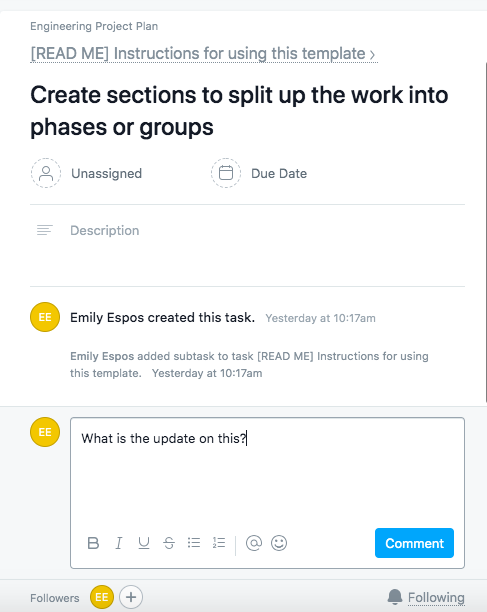Open the Unassigned assignee selector
The width and height of the screenshot is (487, 612).
click(x=87, y=173)
